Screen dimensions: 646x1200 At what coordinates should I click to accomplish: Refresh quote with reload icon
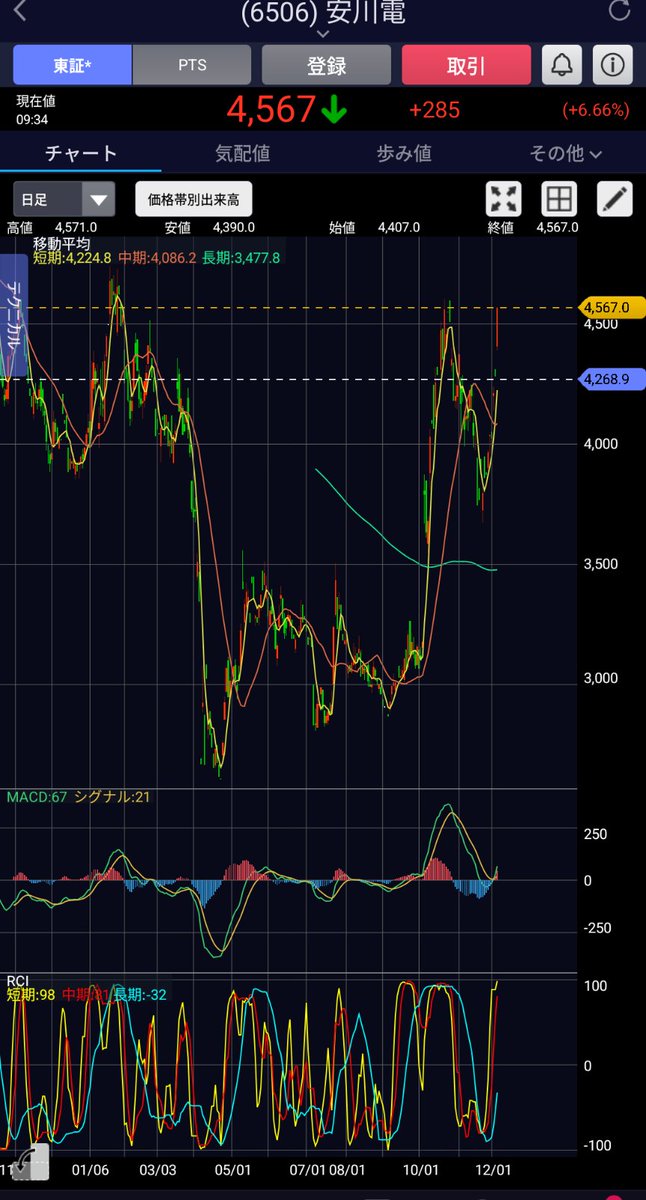coord(620,11)
